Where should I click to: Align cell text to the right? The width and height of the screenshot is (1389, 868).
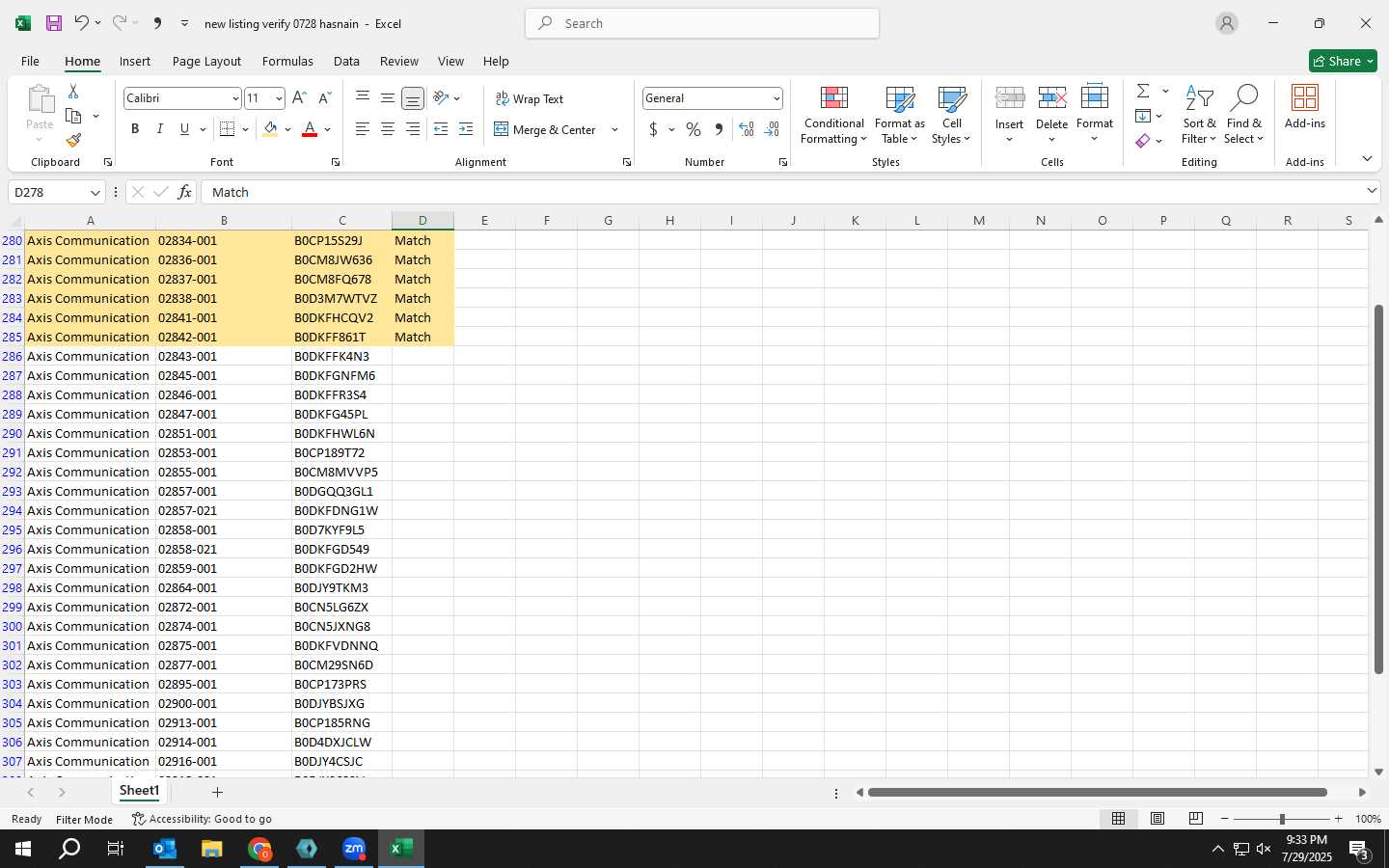click(413, 129)
